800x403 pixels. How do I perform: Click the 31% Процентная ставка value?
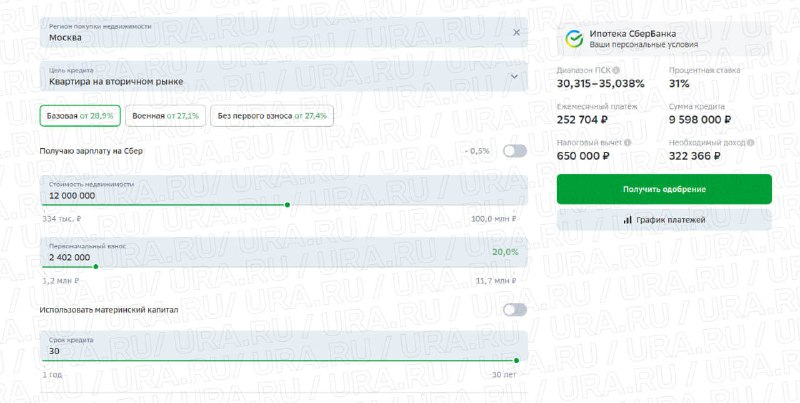(679, 84)
